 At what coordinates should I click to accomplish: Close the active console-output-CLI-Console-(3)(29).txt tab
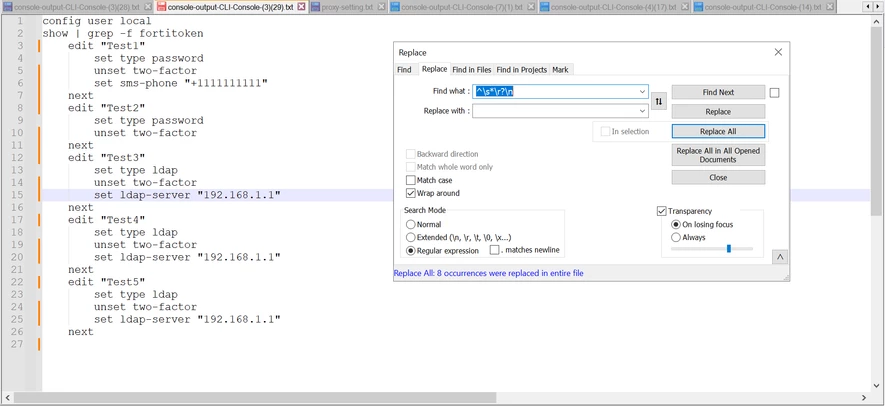301,7
